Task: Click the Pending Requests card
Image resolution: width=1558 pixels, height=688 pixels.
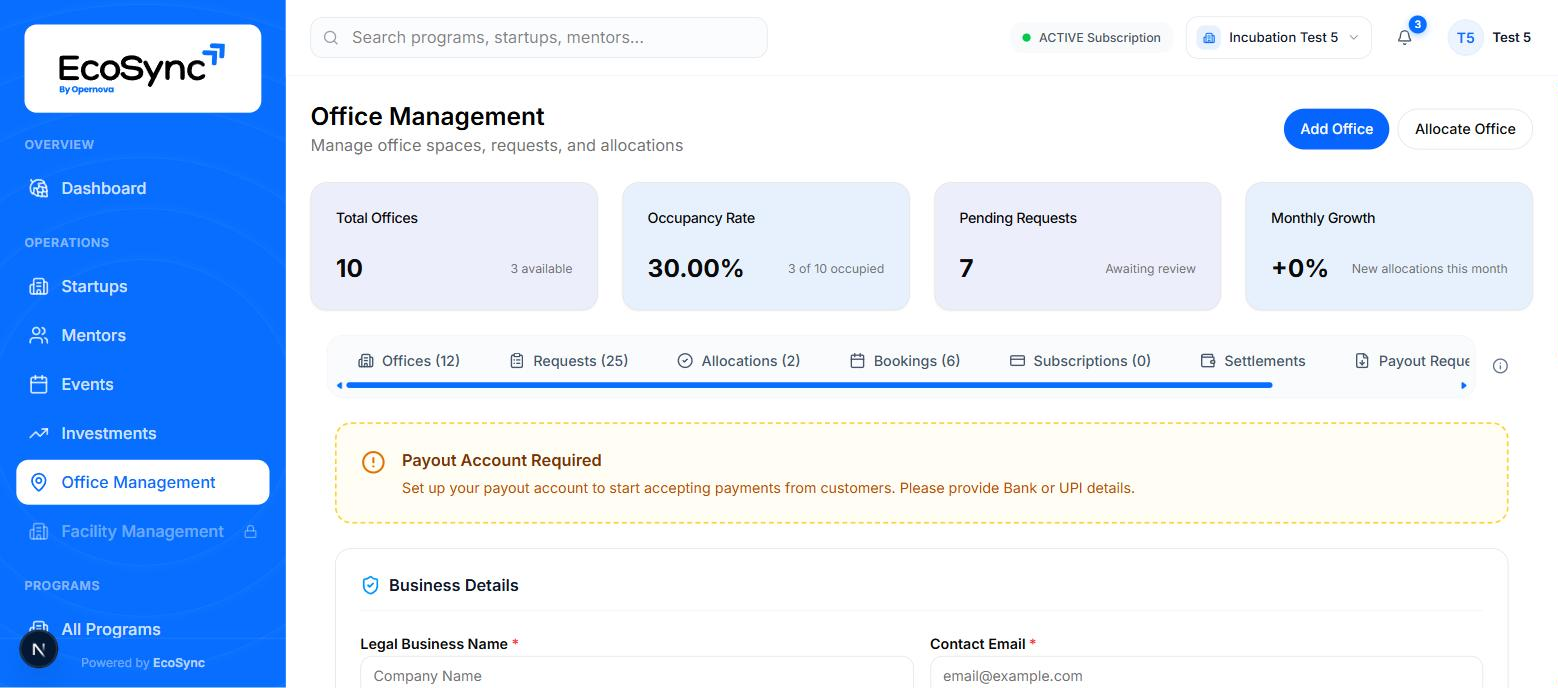Action: coord(1077,246)
